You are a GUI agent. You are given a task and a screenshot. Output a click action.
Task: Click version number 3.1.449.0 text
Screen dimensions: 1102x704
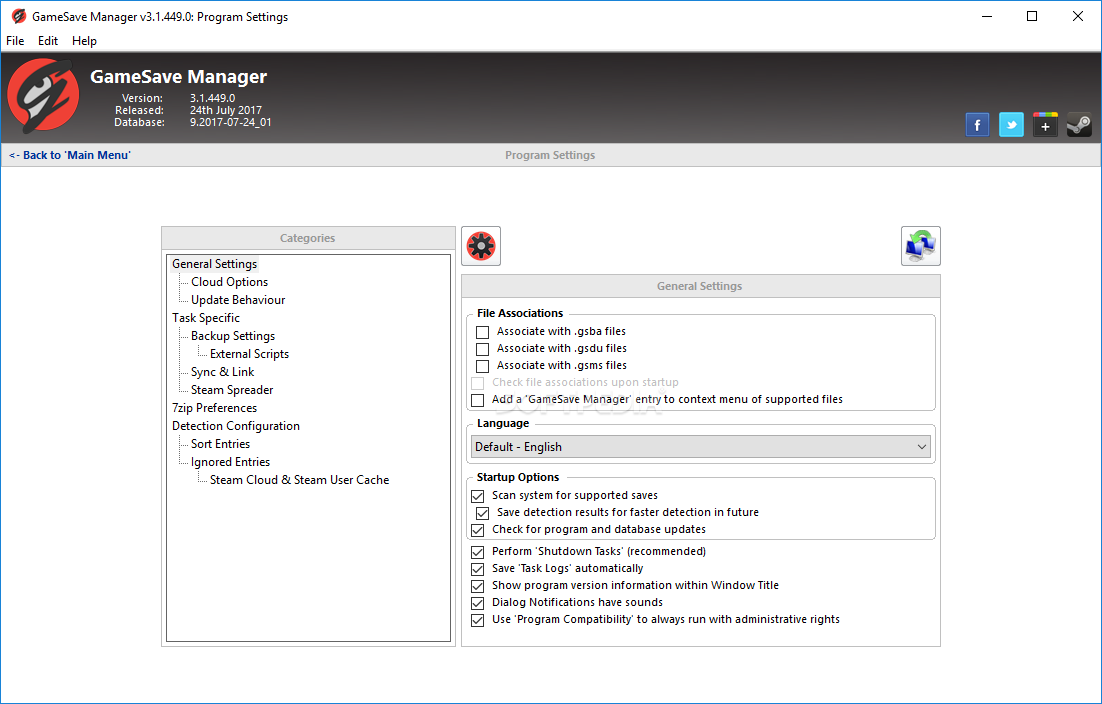[212, 98]
